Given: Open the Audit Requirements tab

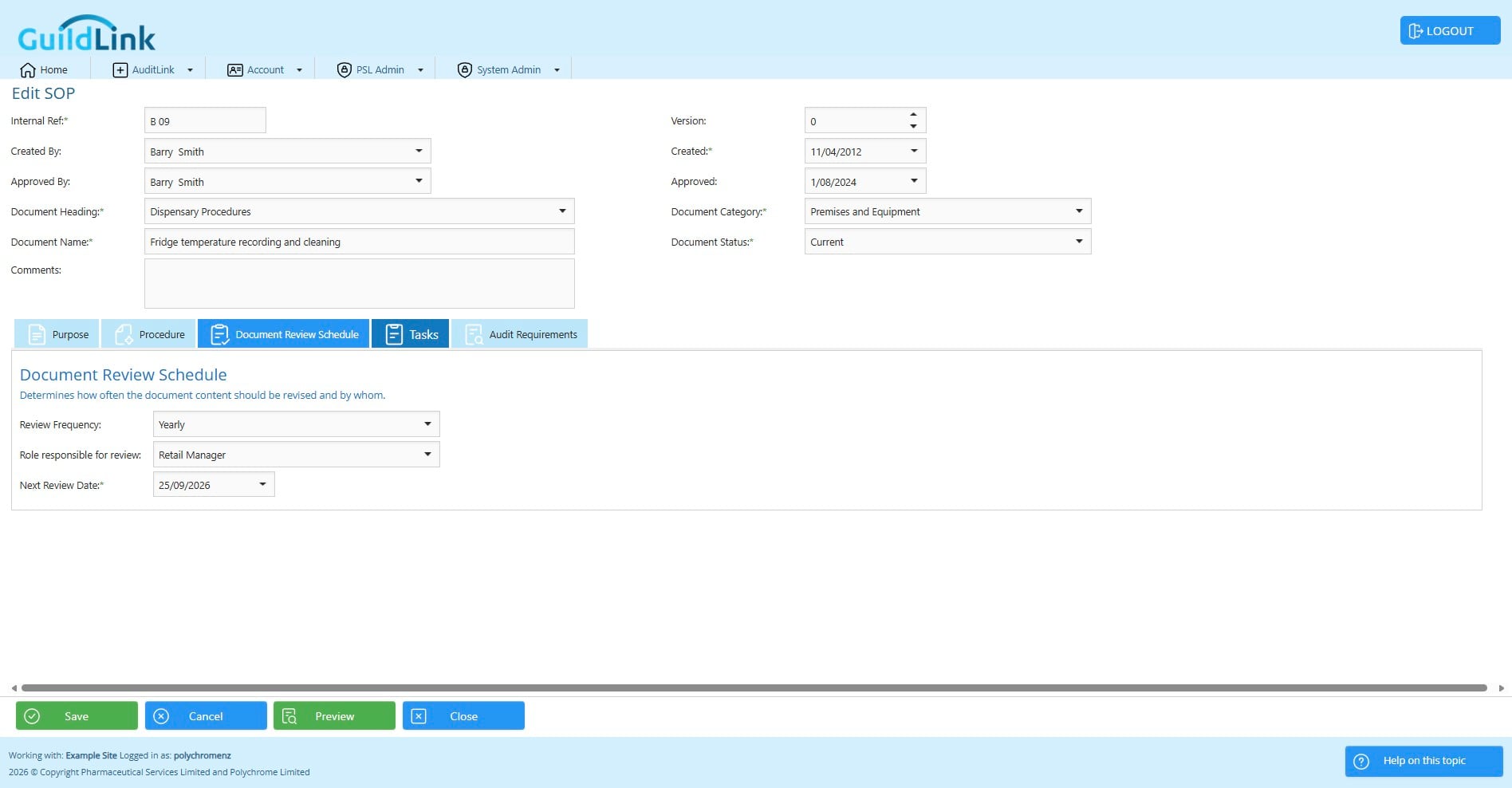Looking at the screenshot, I should point(520,334).
